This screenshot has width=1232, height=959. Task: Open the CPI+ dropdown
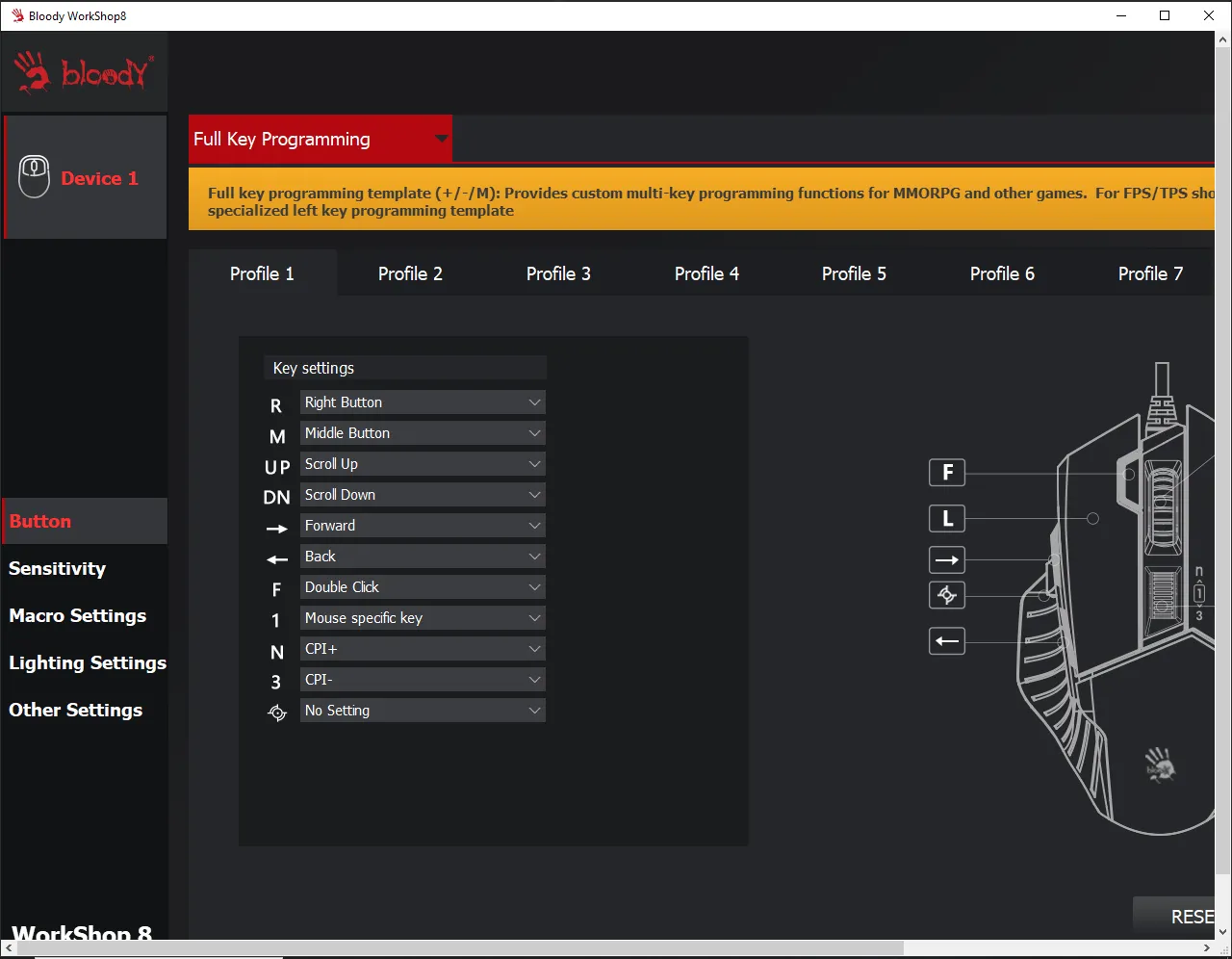(x=423, y=649)
